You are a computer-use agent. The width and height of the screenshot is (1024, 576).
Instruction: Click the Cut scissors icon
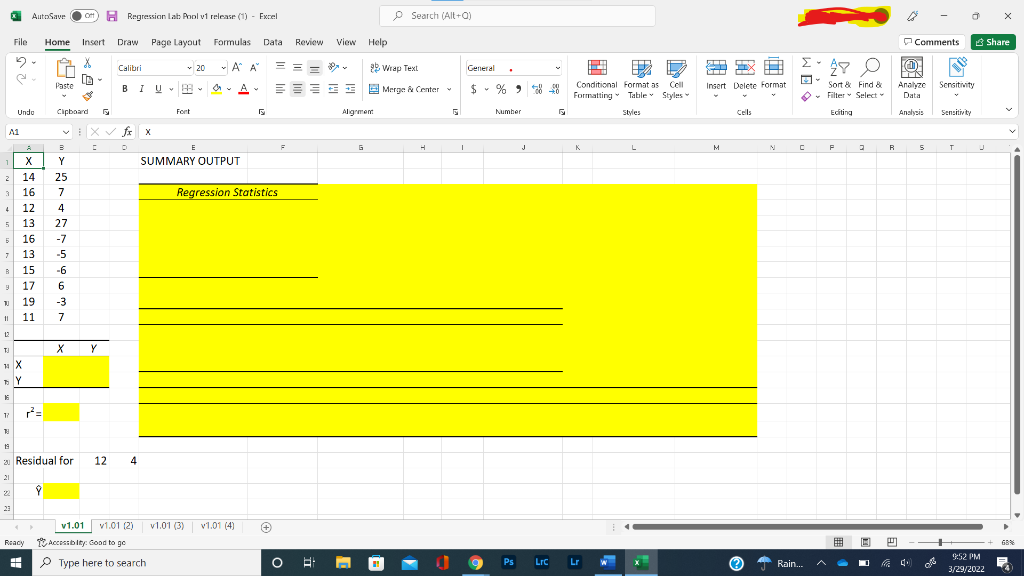[x=88, y=63]
